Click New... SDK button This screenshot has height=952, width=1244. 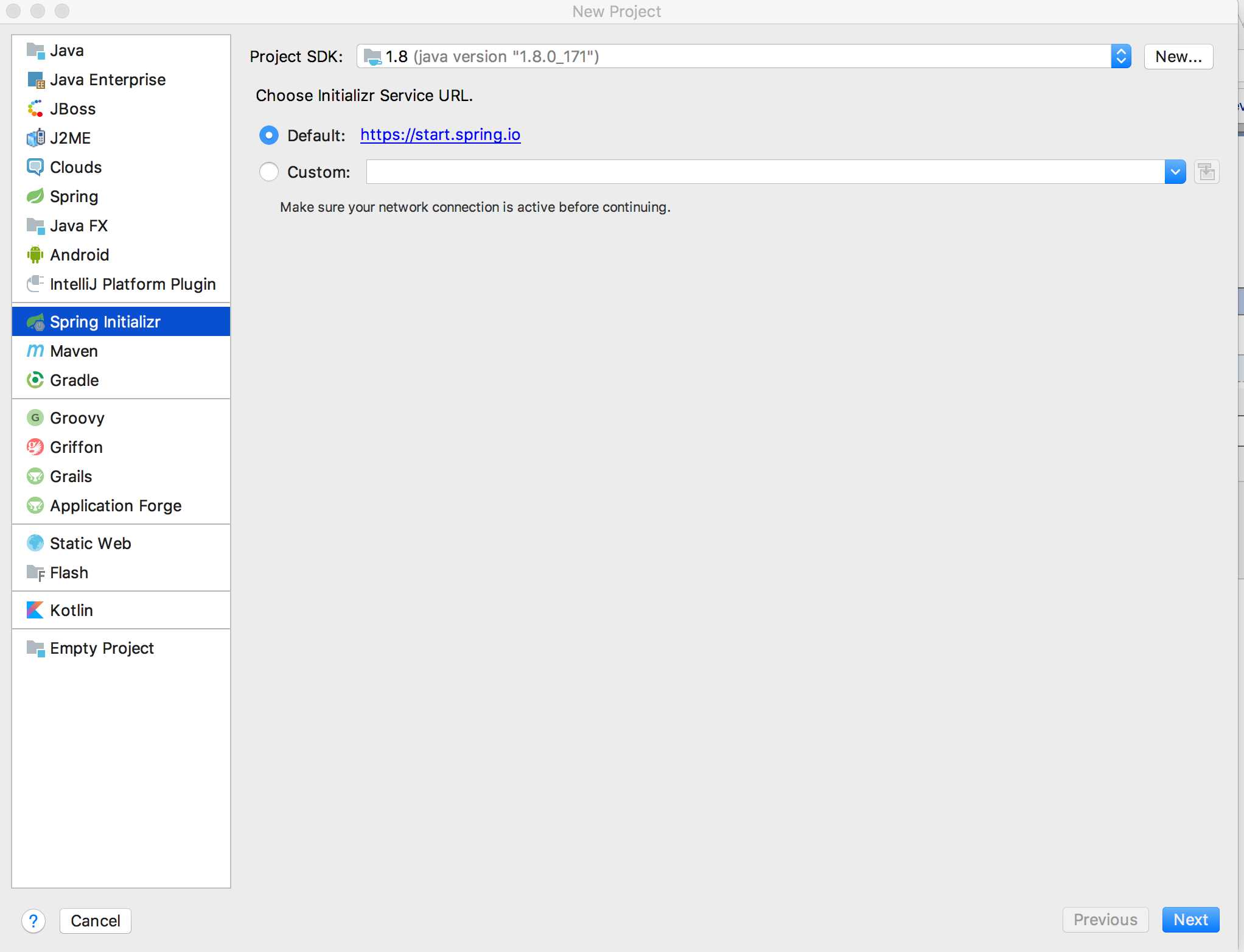1178,57
